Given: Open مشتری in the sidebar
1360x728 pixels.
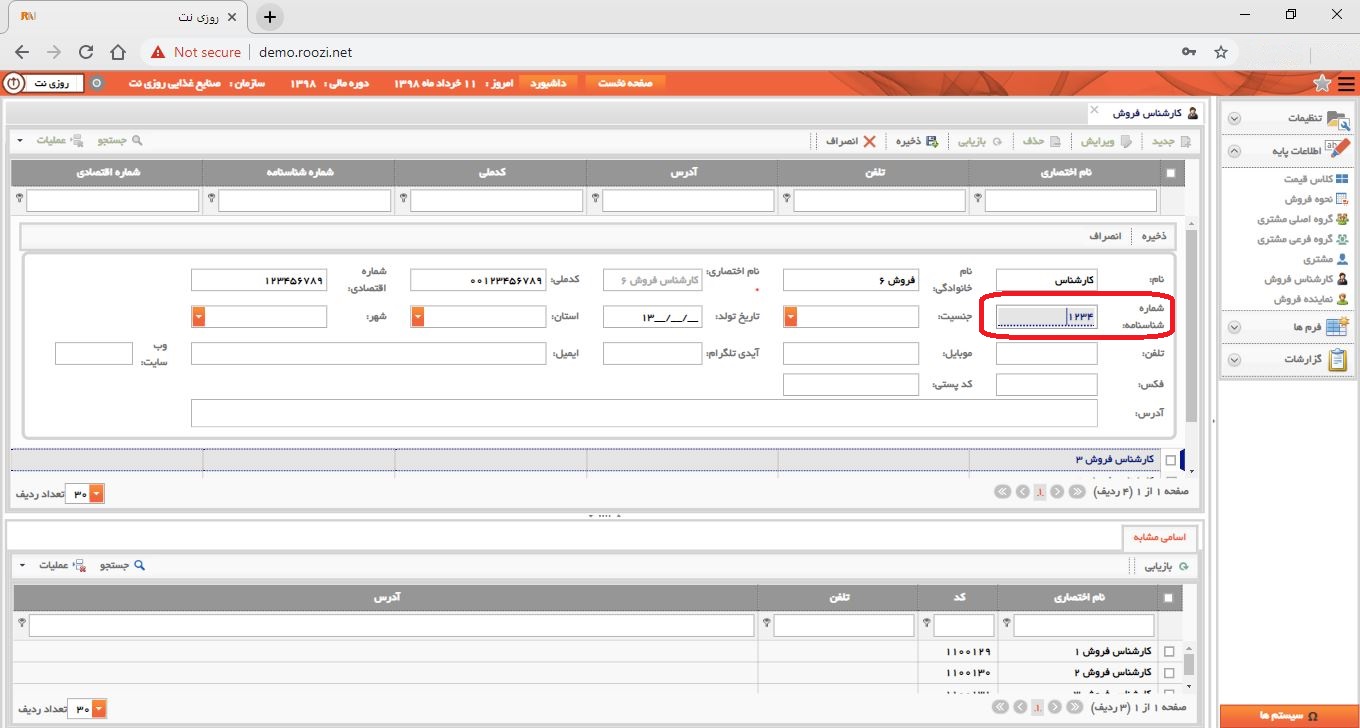Looking at the screenshot, I should click(x=1325, y=260).
